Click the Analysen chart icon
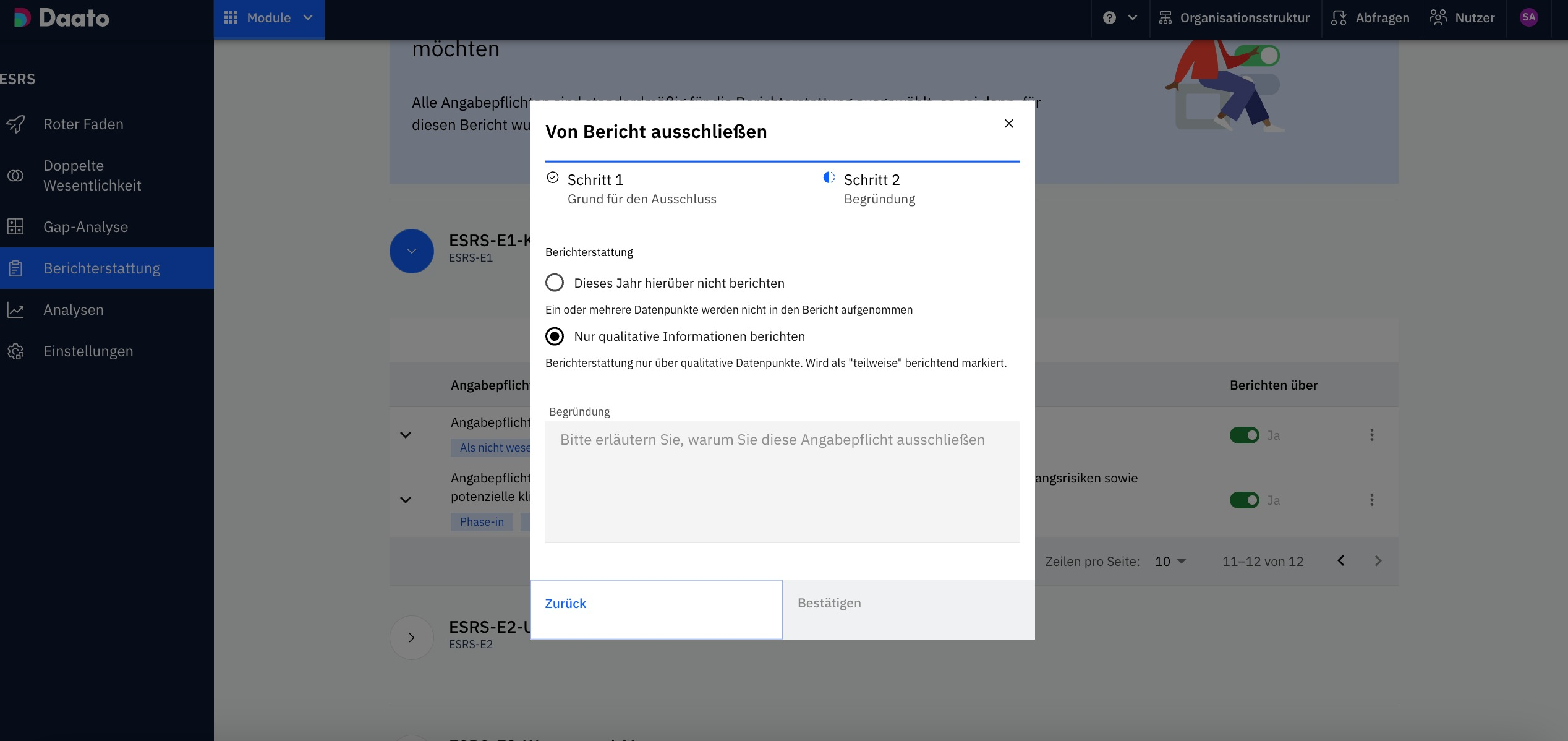 (15, 310)
